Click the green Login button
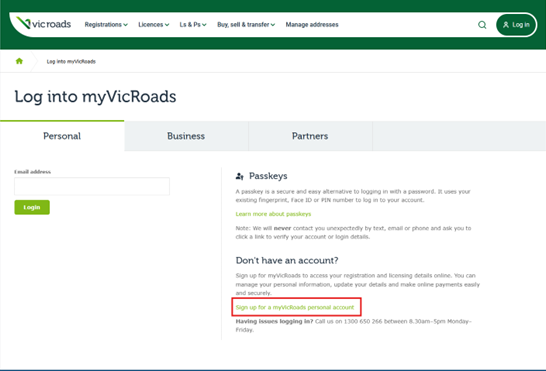 (32, 207)
